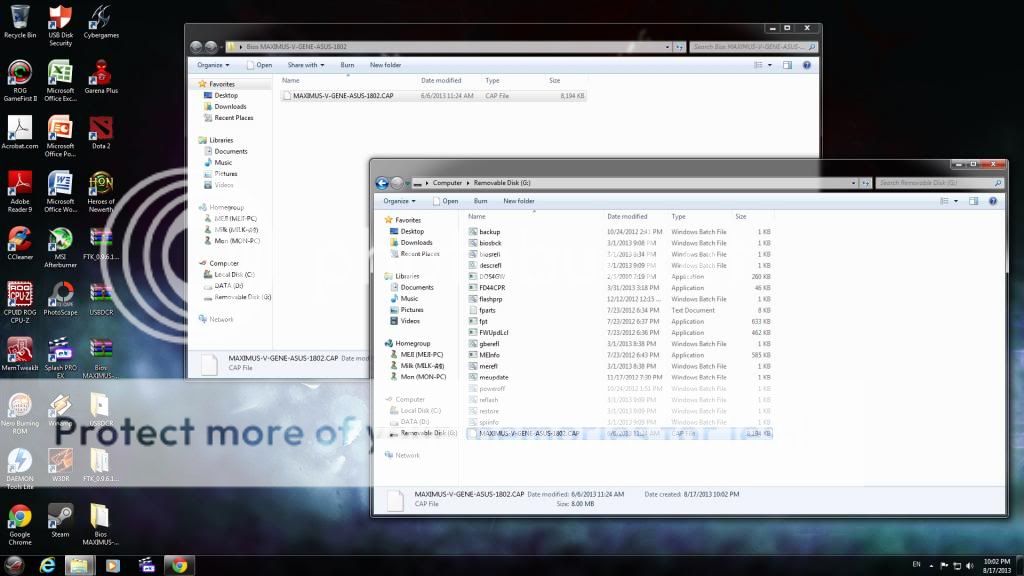Toggle preview pane in the Removable Disk window
Screen dimensions: 1024x576
(973, 201)
